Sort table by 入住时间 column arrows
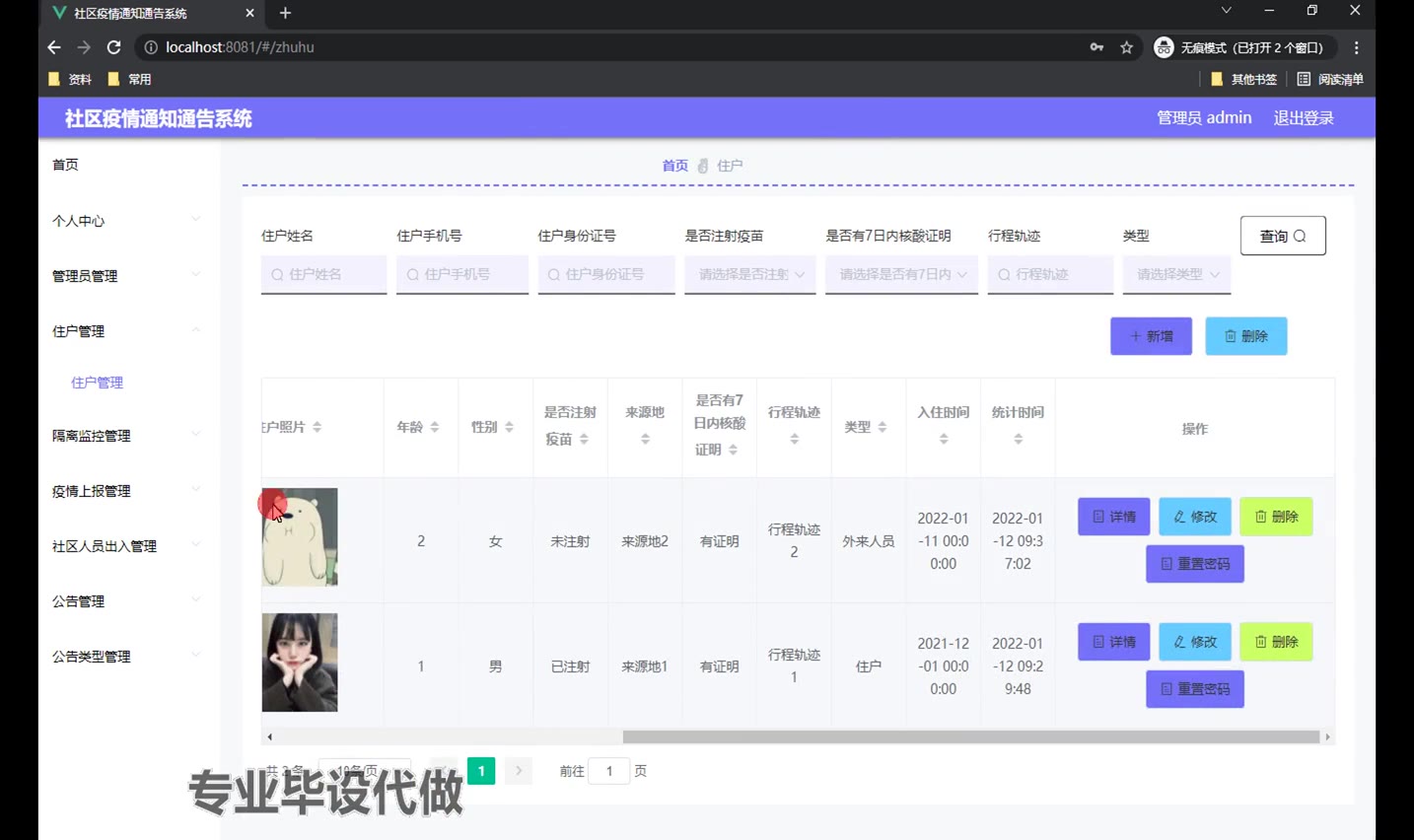Viewport: 1414px width, 840px height. click(944, 439)
